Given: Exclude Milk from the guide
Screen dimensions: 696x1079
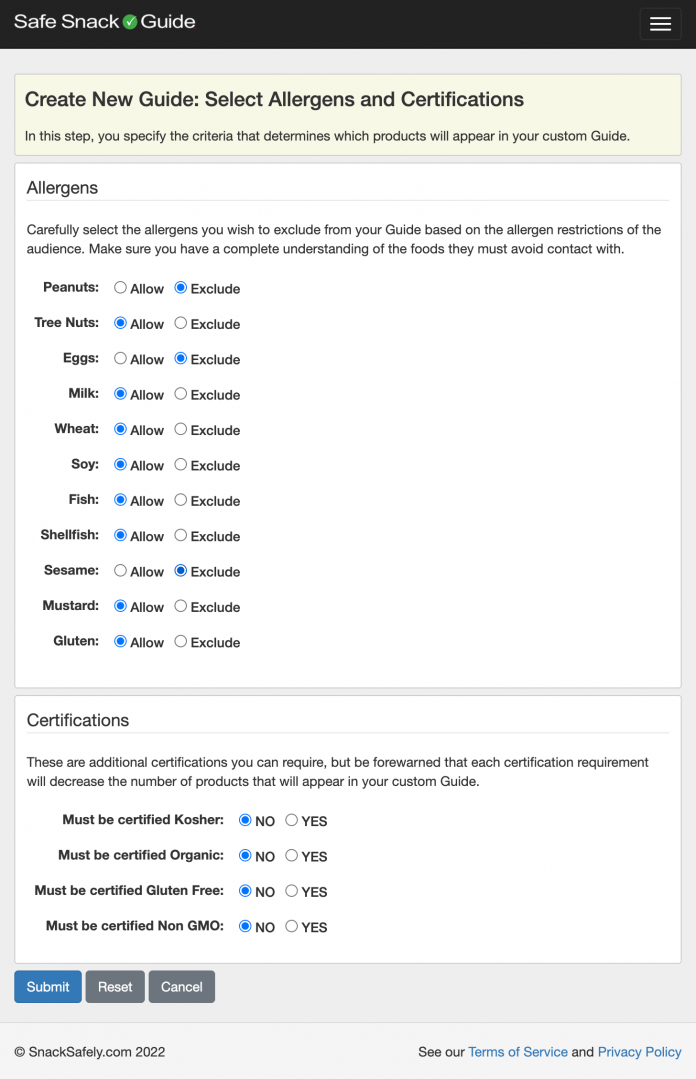Looking at the screenshot, I should [181, 394].
